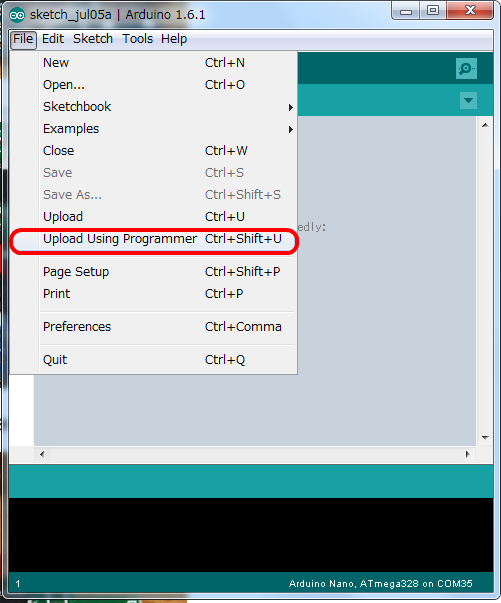The width and height of the screenshot is (501, 603).
Task: Expand the Examples submenu arrow
Action: [291, 130]
